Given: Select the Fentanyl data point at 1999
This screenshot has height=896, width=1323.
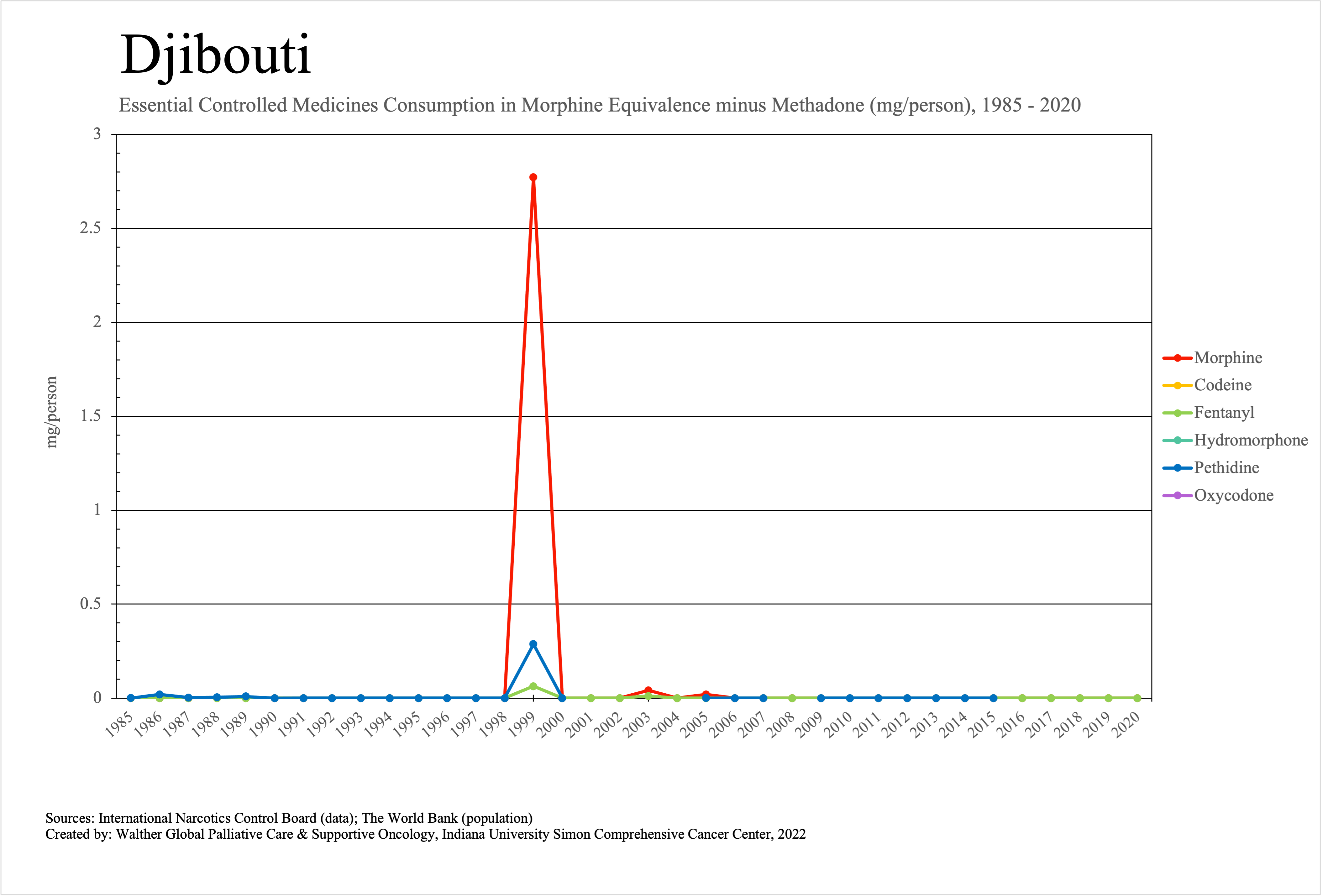Looking at the screenshot, I should tap(533, 686).
